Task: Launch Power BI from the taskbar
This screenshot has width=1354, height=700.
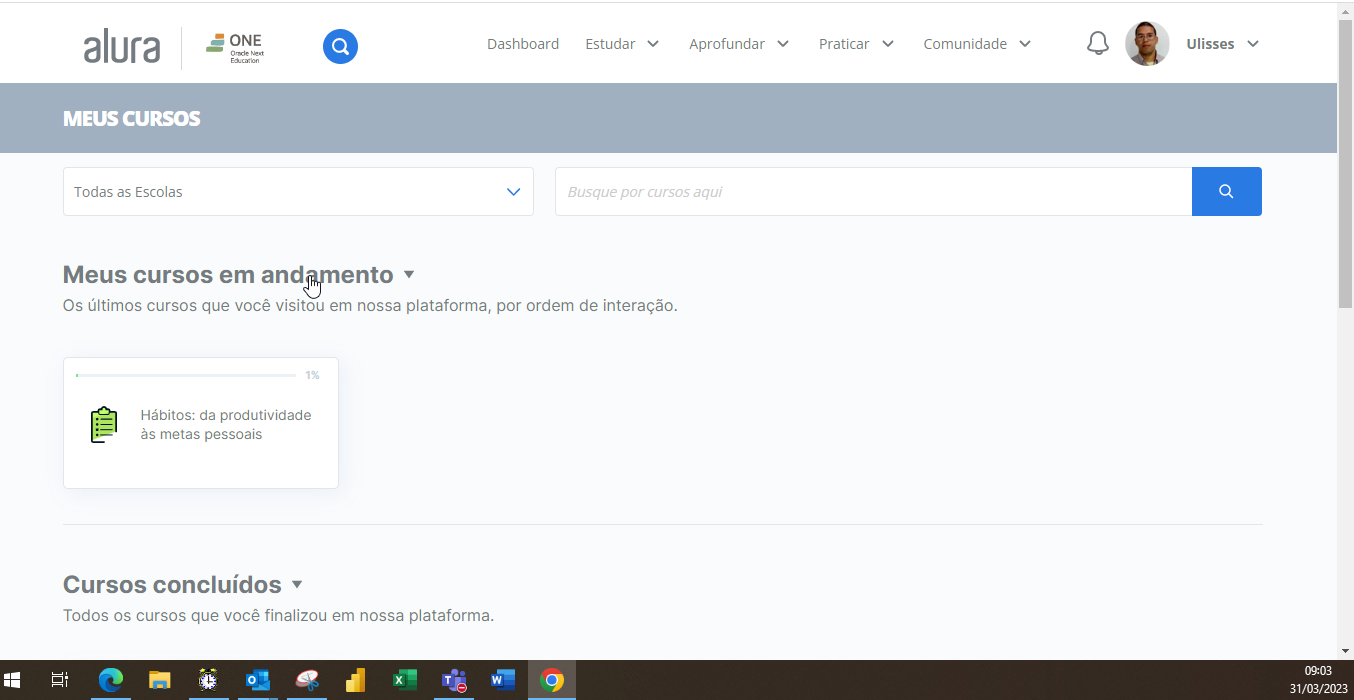Action: [x=355, y=681]
